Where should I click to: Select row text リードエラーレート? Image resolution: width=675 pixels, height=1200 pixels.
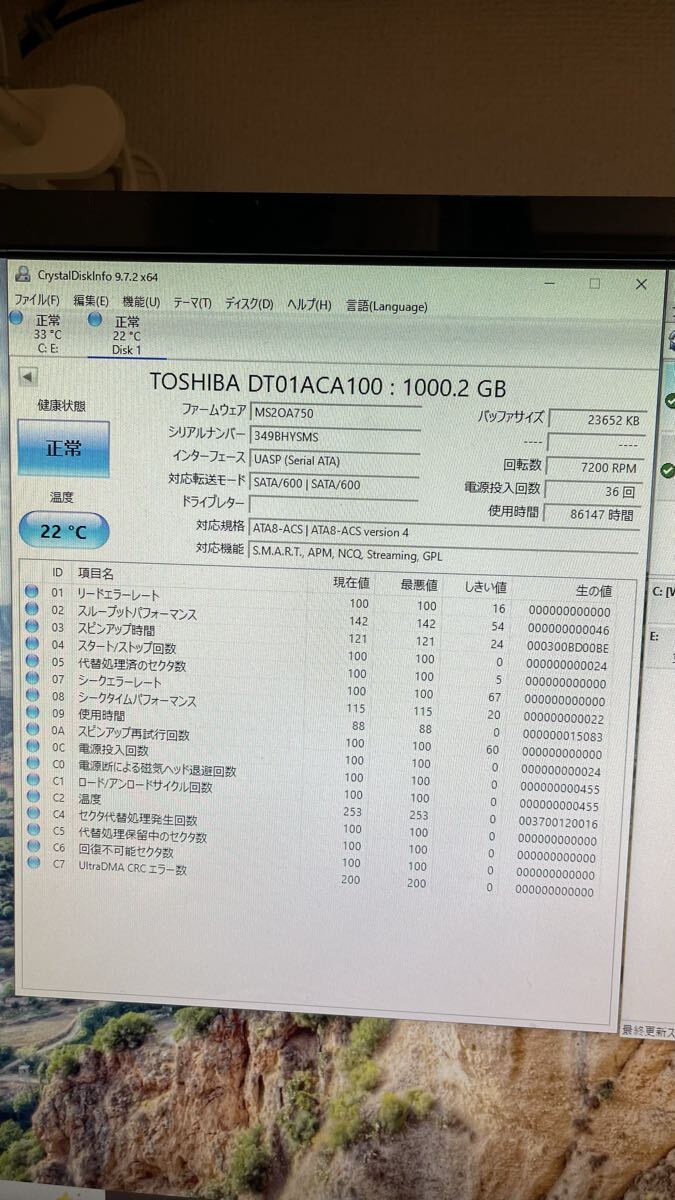[x=117, y=595]
